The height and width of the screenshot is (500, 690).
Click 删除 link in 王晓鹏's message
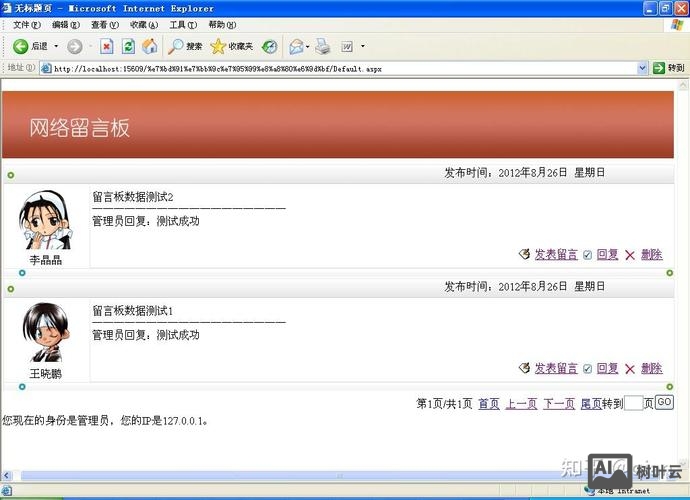tap(652, 368)
